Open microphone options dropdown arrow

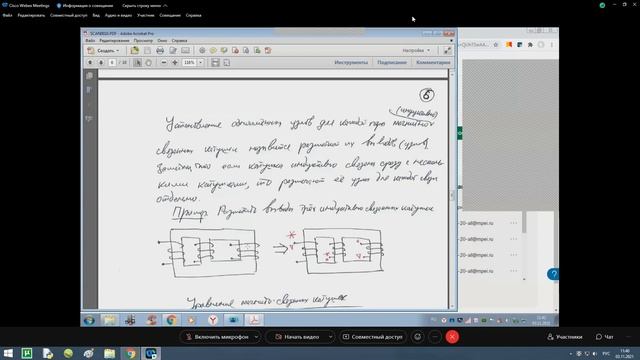click(x=256, y=337)
